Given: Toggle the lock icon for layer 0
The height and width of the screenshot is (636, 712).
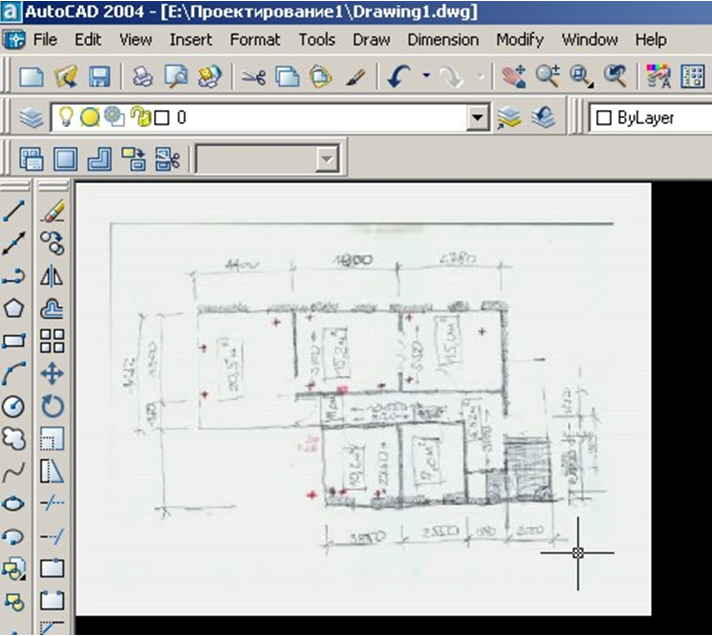Looking at the screenshot, I should (x=140, y=117).
